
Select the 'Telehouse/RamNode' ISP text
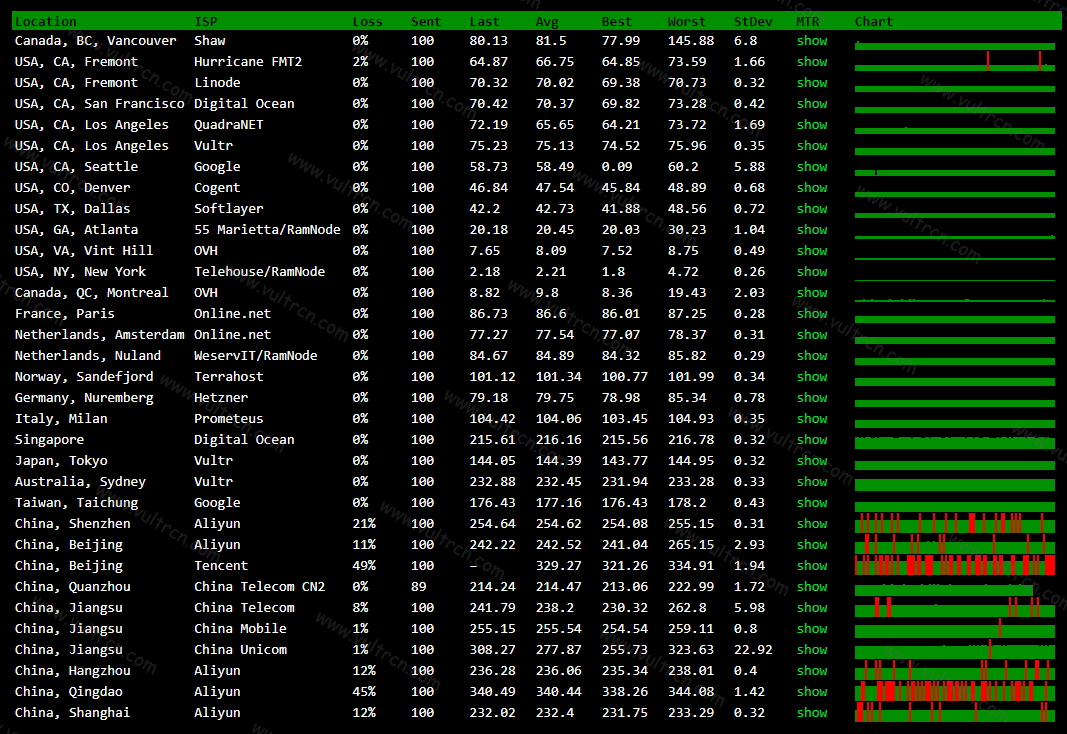point(259,272)
